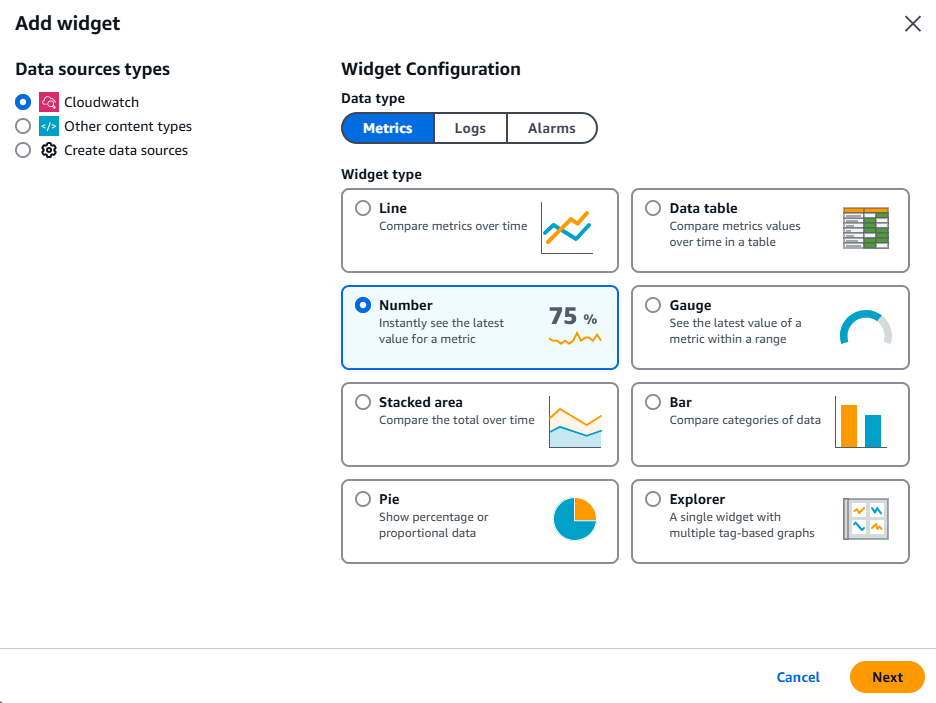The height and width of the screenshot is (703, 936).
Task: Select the Number widget card
Action: [479, 327]
